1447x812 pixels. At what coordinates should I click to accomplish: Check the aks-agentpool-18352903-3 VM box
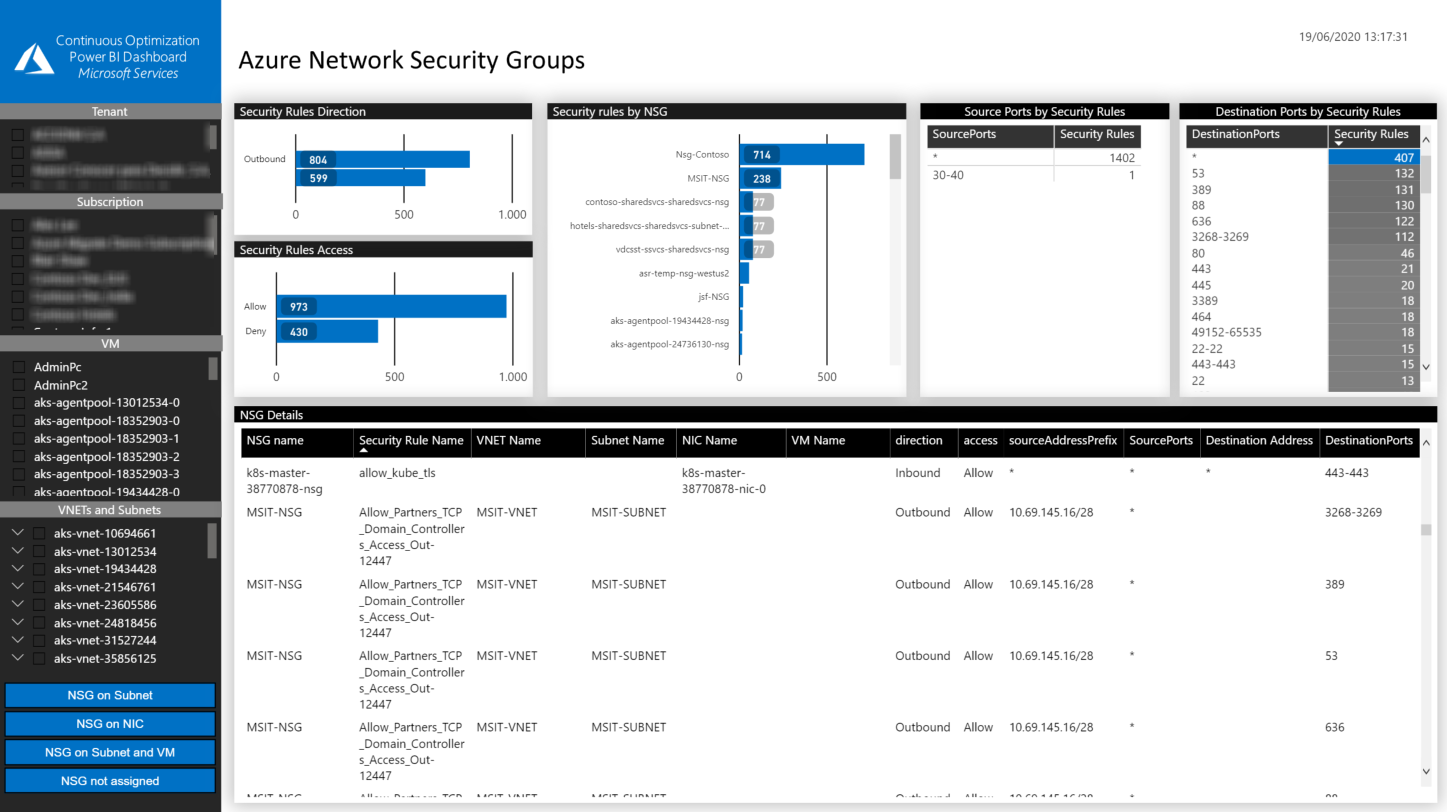point(18,474)
